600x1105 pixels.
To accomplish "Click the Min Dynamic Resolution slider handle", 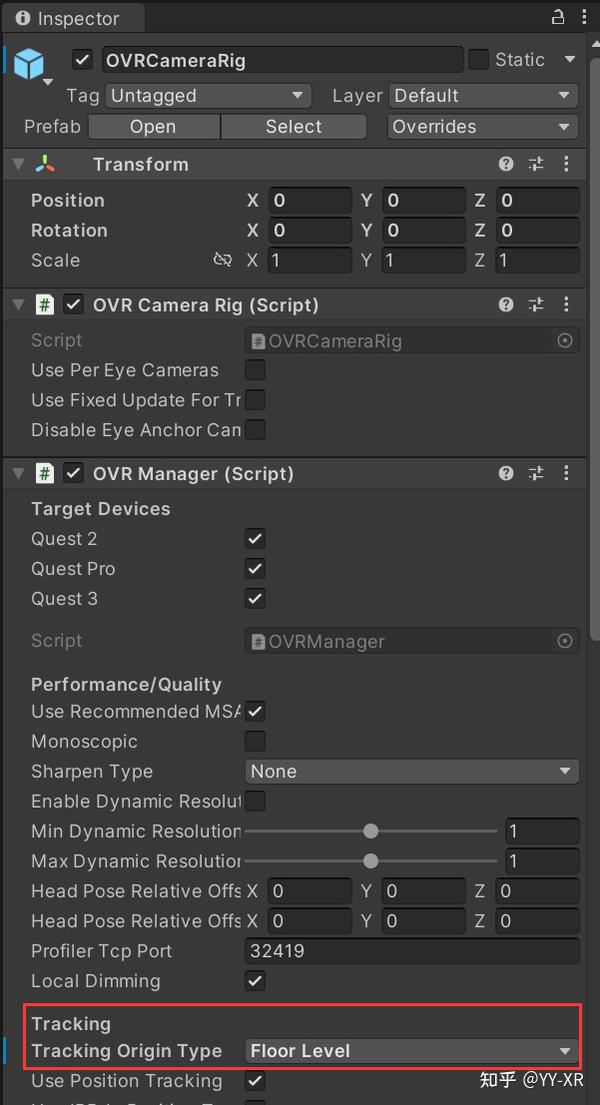I will point(371,831).
